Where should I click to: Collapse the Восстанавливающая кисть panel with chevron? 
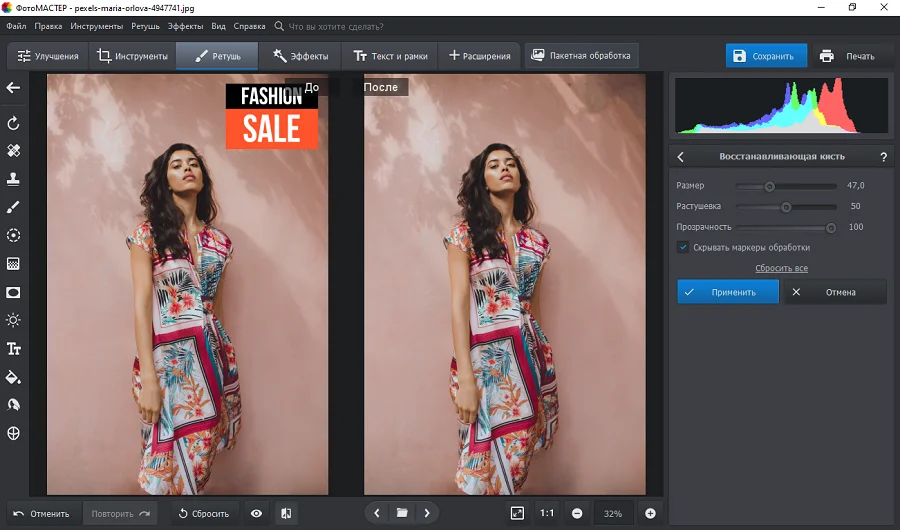[681, 157]
